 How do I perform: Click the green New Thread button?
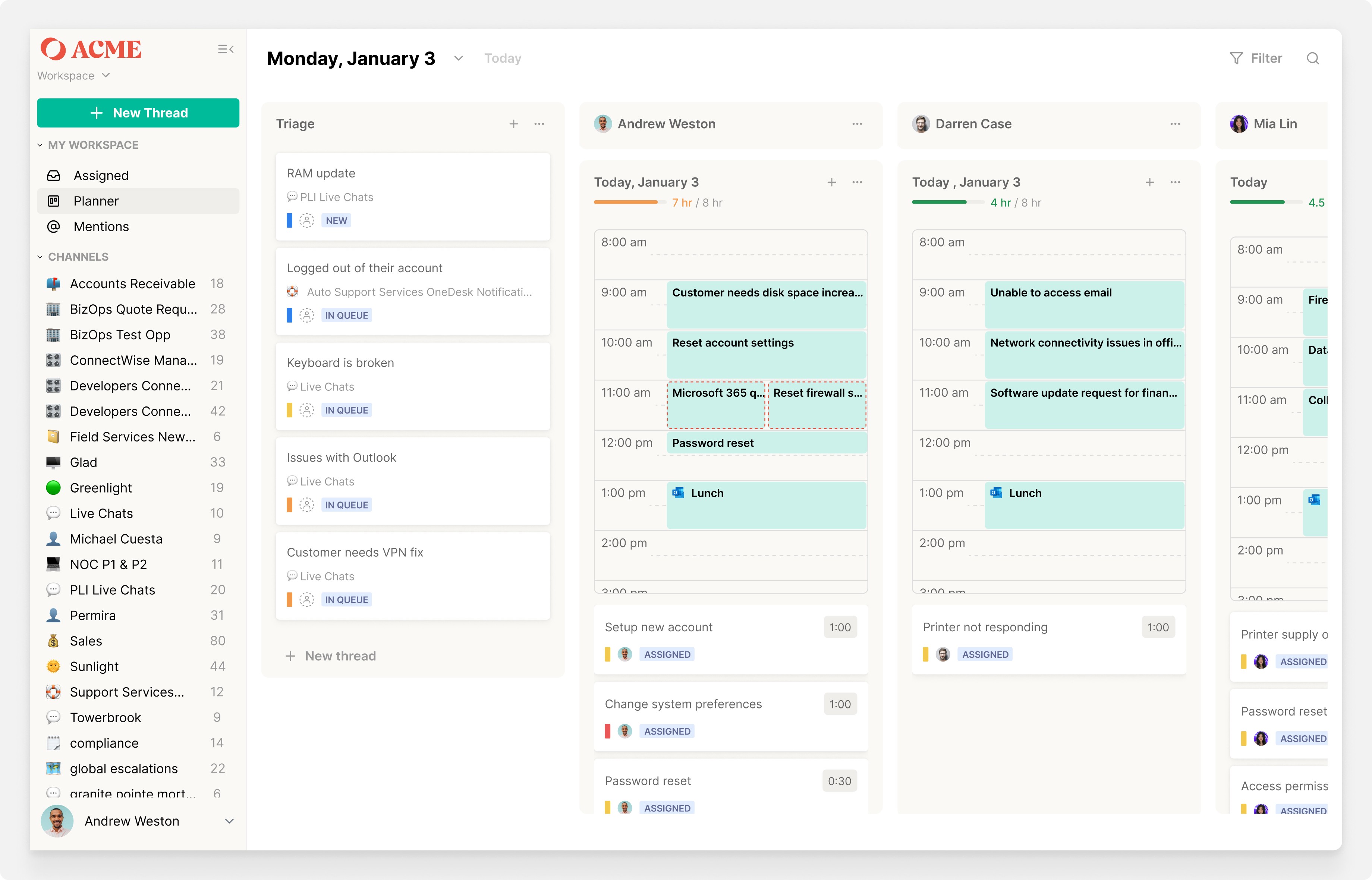click(138, 113)
